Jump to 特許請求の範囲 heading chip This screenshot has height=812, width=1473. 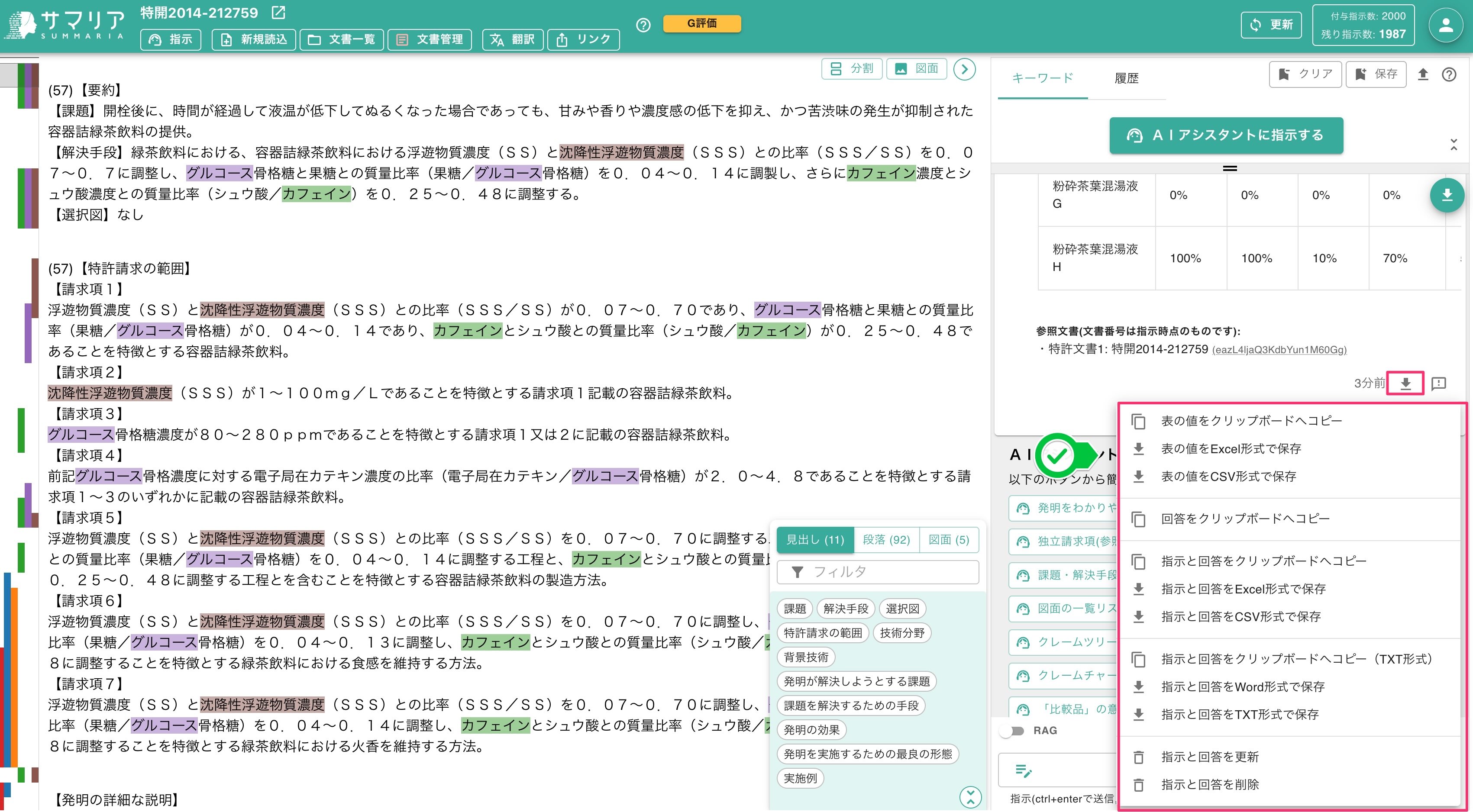tap(823, 633)
